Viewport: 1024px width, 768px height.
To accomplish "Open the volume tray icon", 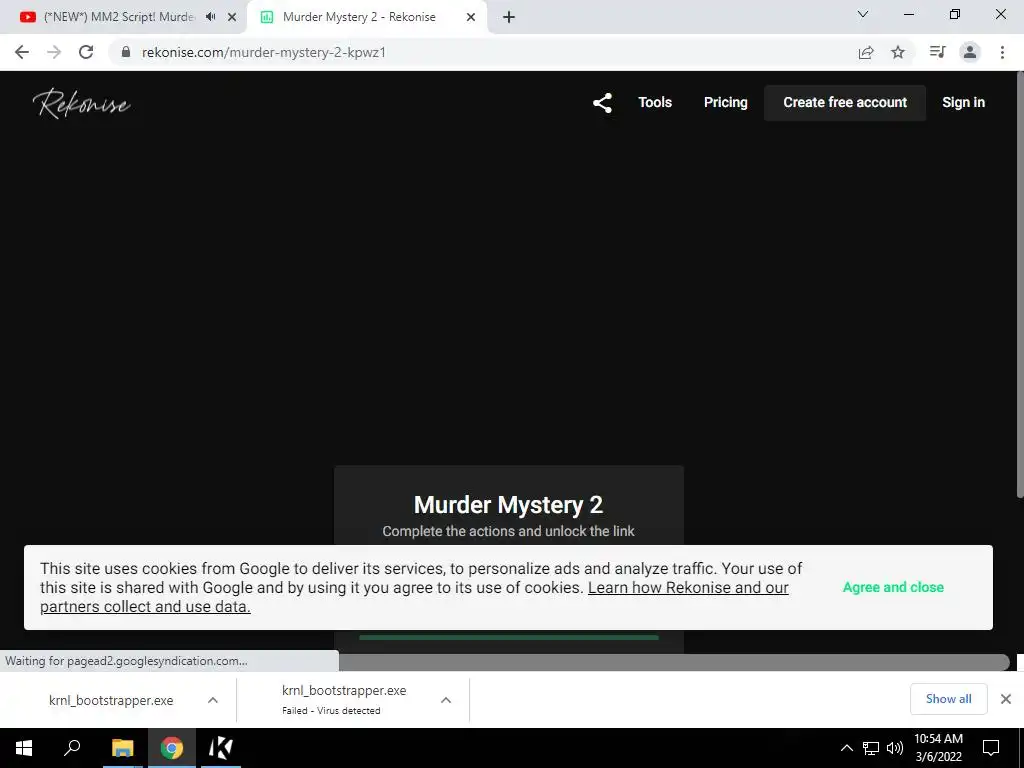I will click(895, 748).
